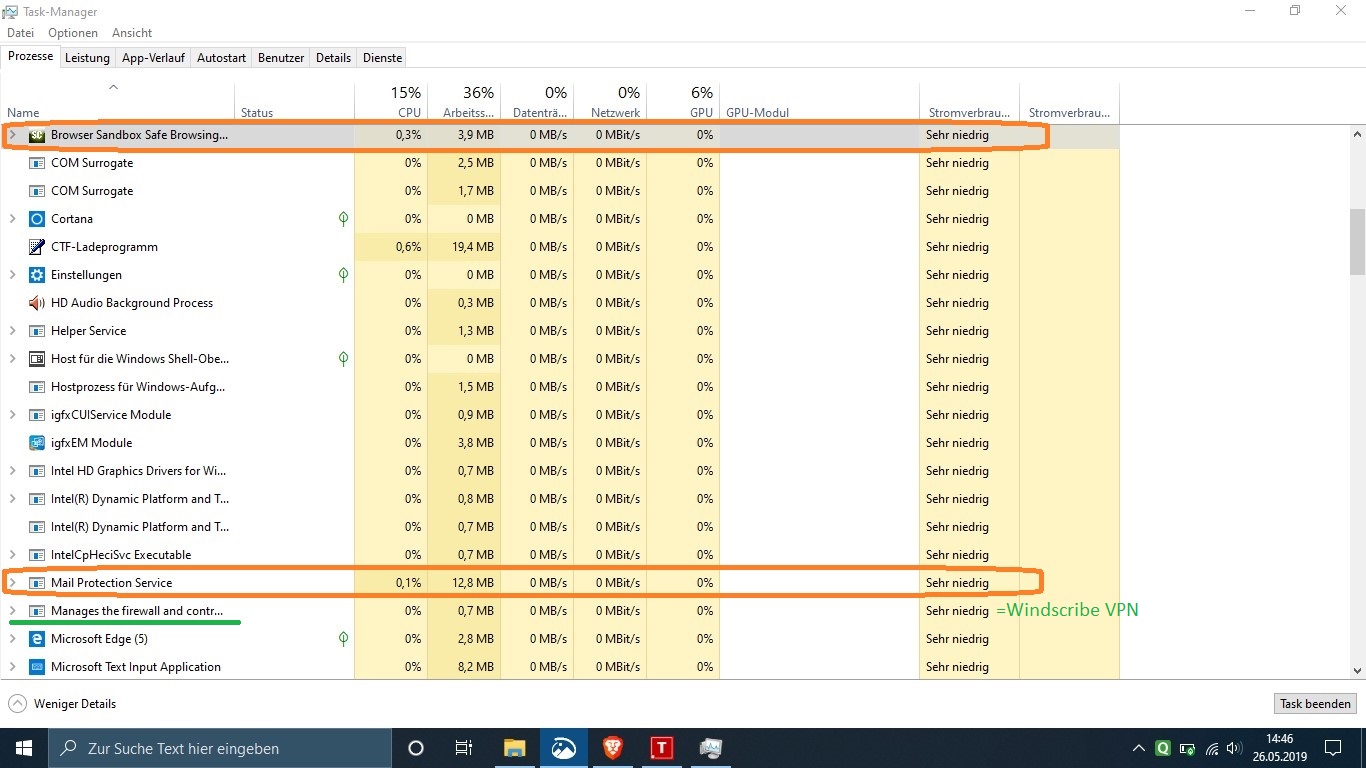Open File Explorer from the taskbar
This screenshot has width=1366, height=768.
(x=514, y=747)
